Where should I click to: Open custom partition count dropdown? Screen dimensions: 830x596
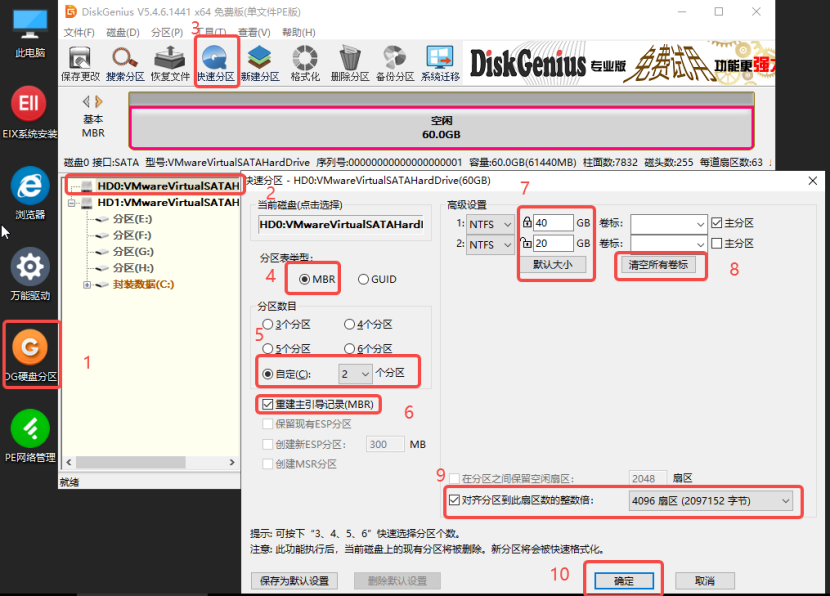pos(355,374)
